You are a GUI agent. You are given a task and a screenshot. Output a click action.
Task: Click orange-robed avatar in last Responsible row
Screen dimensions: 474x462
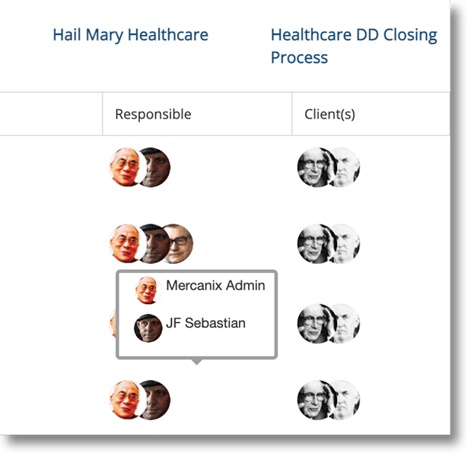(126, 400)
